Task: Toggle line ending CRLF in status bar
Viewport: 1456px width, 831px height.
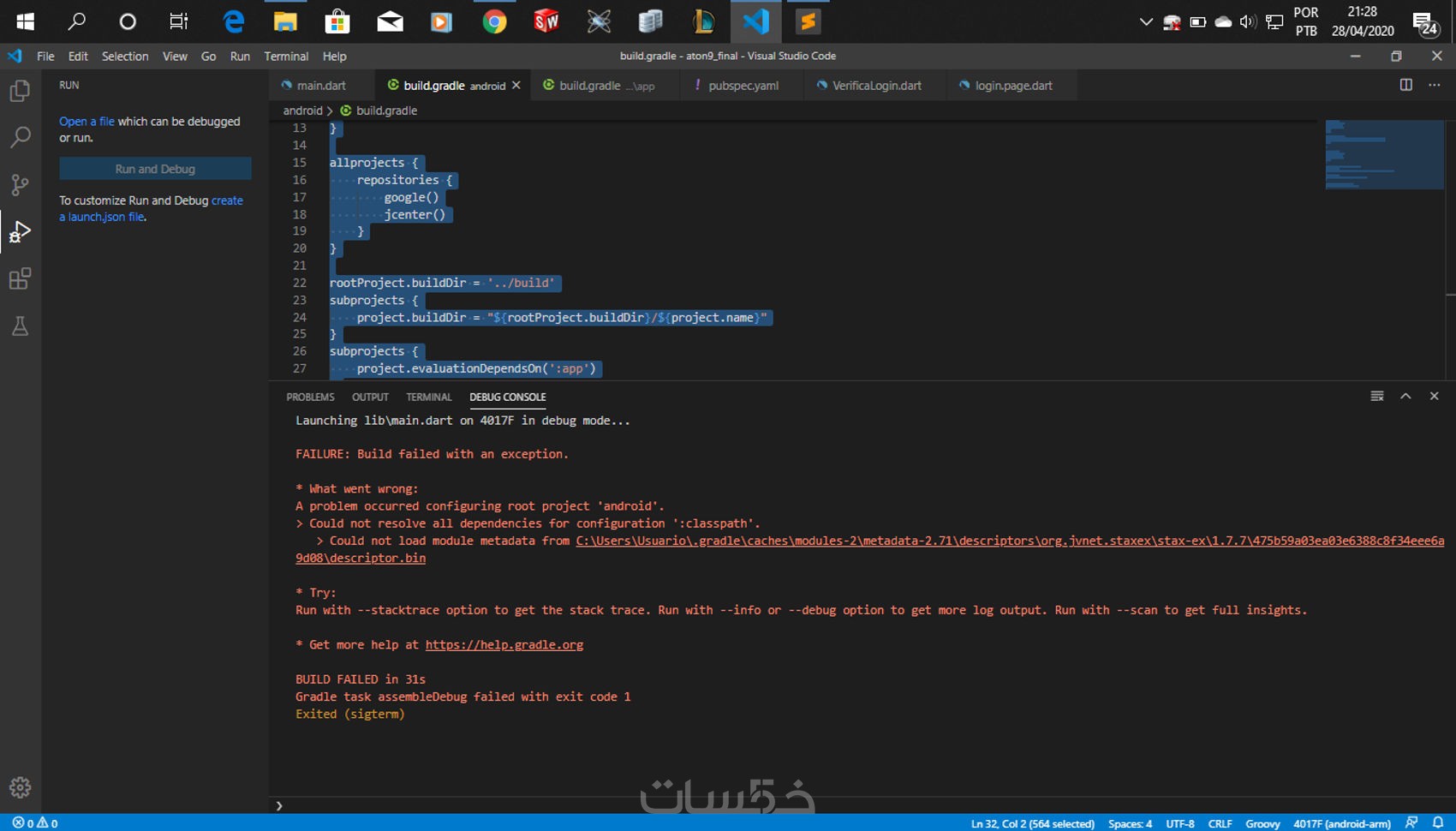Action: tap(1220, 823)
